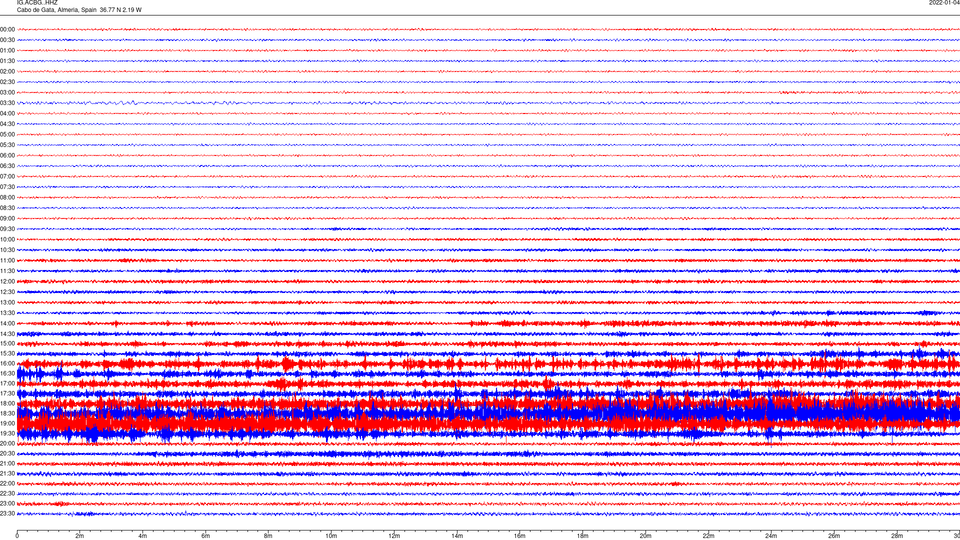Viewport: 960px width, 540px height.
Task: Click the "03:30" time row label
Action: (7, 103)
